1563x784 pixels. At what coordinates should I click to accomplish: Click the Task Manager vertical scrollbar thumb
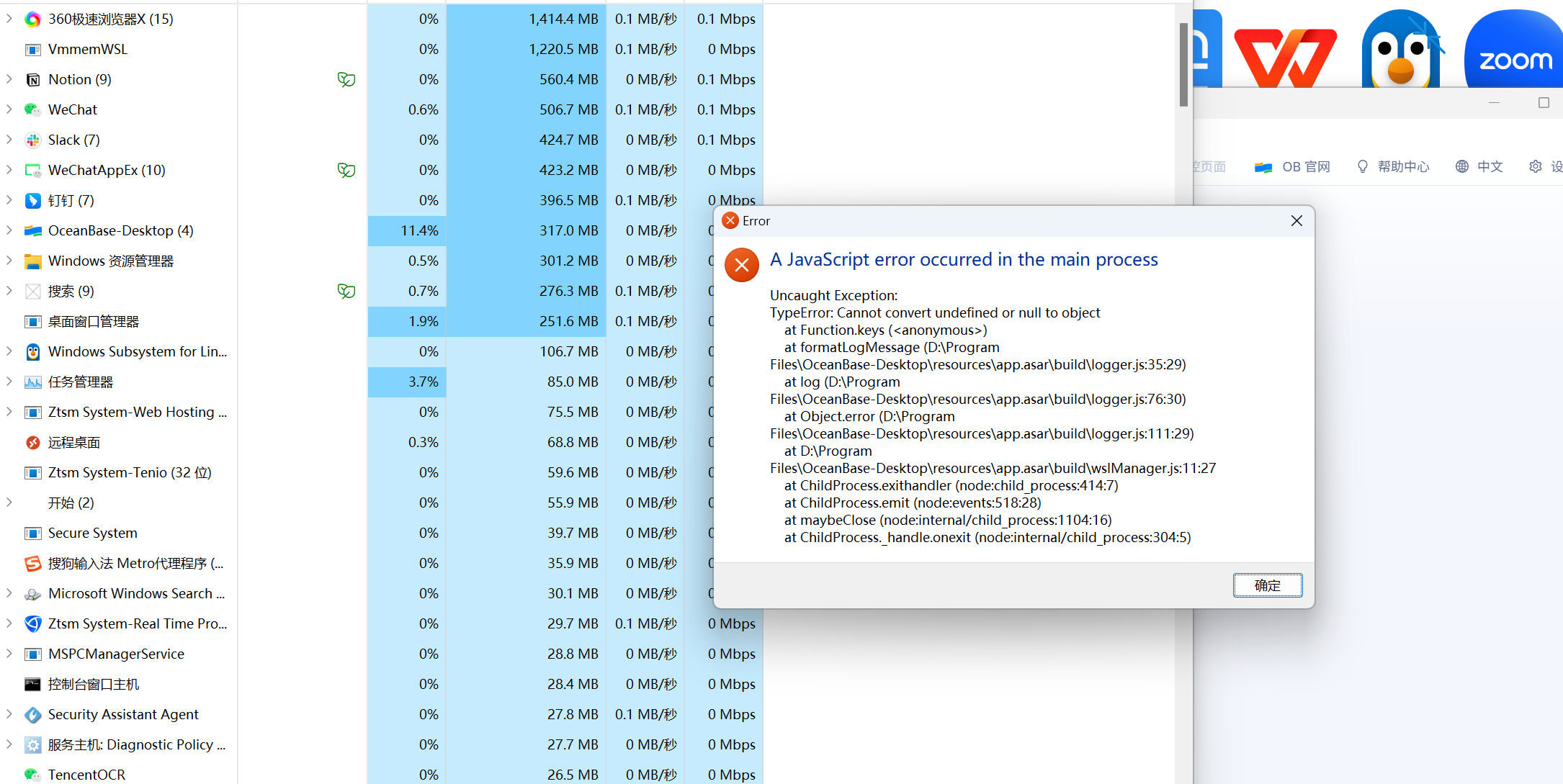pos(1183,65)
